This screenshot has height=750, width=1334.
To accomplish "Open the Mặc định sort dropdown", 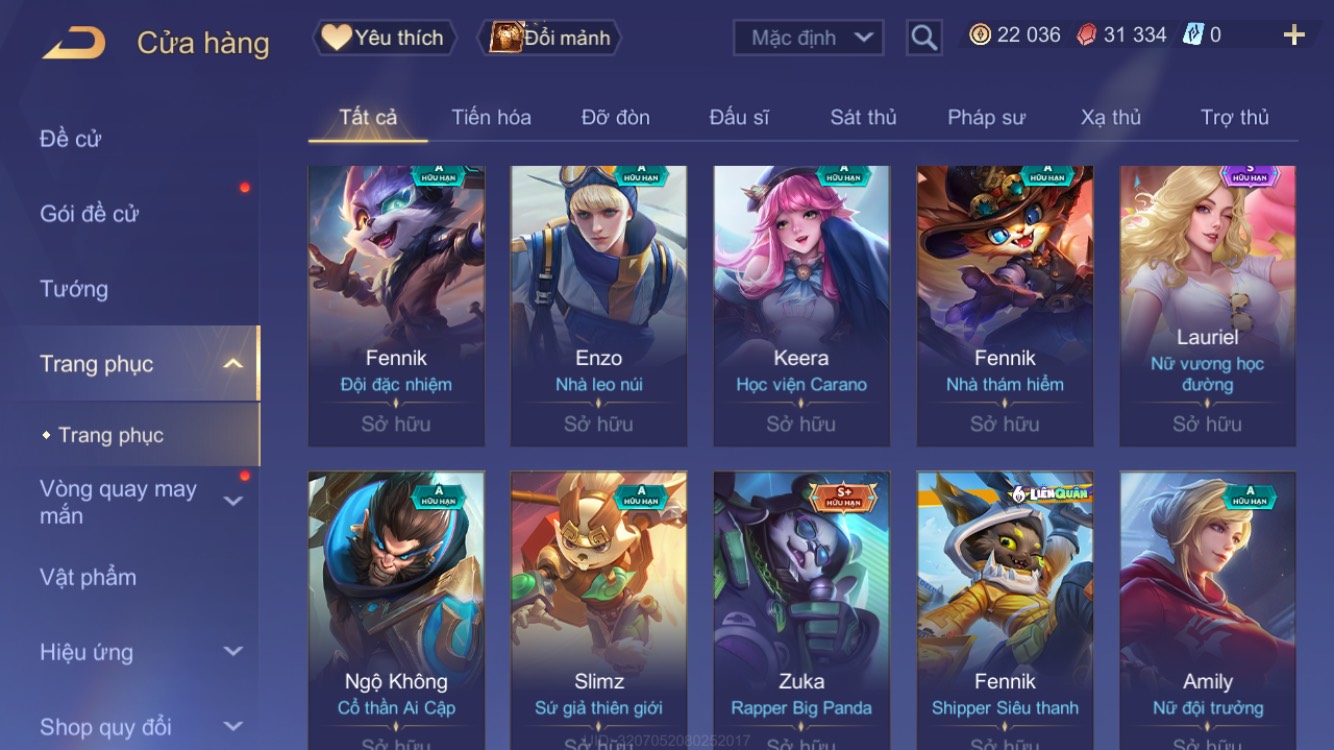I will pyautogui.click(x=808, y=38).
